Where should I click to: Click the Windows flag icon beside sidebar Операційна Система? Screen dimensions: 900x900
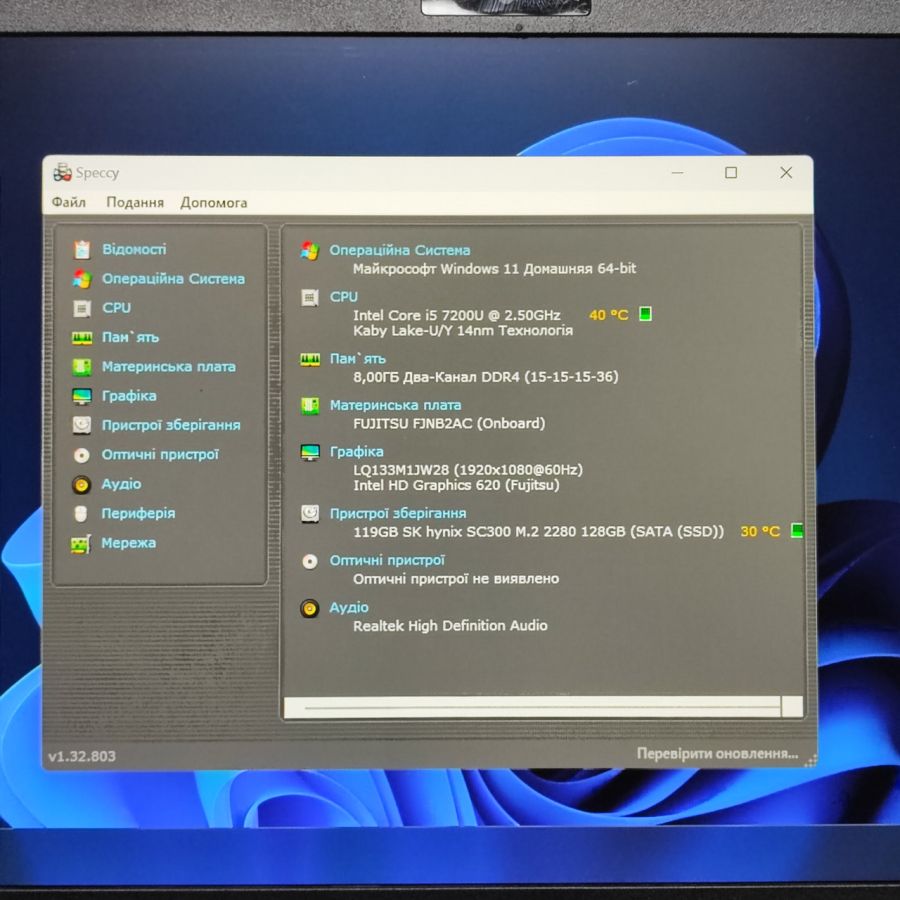82,279
